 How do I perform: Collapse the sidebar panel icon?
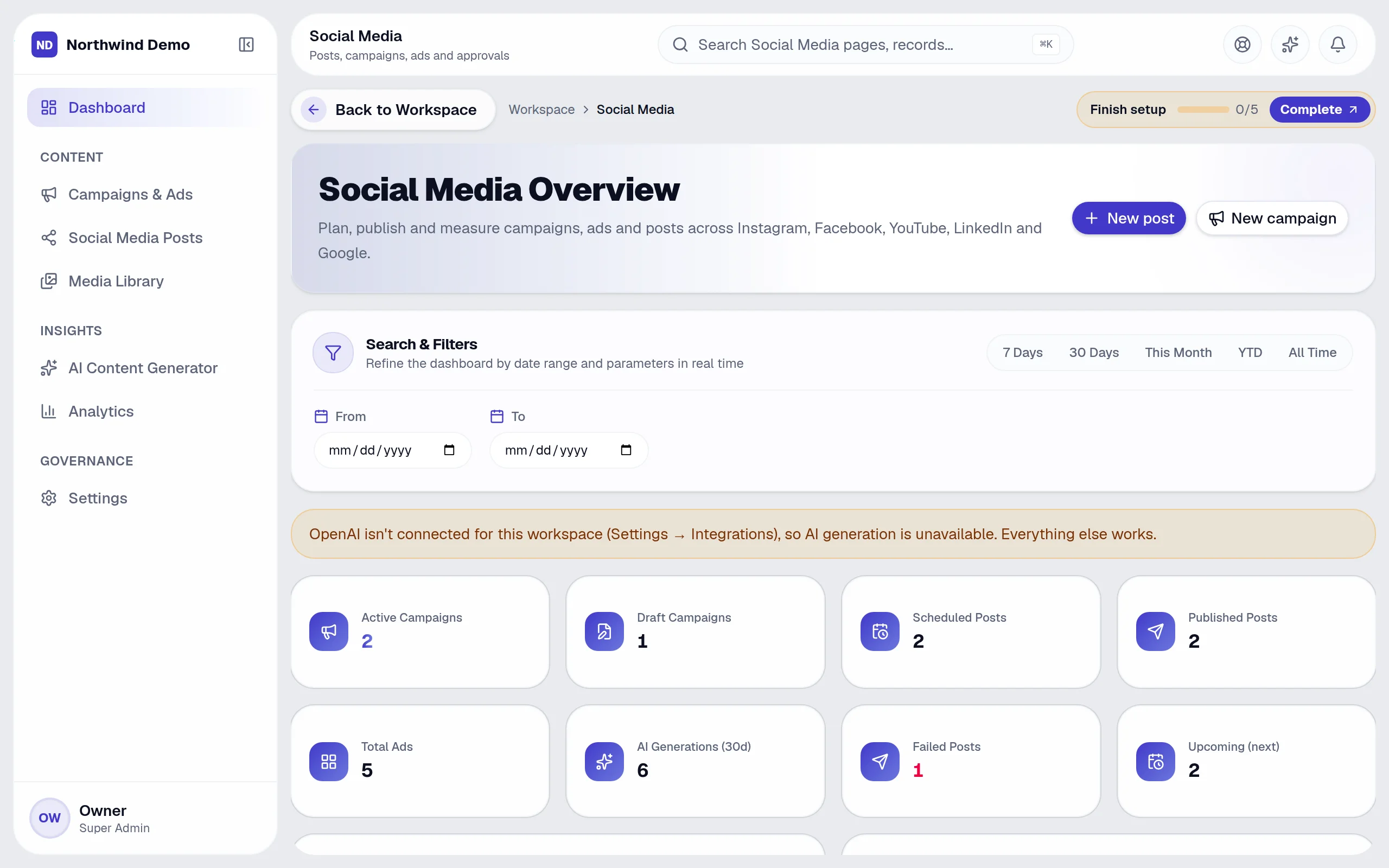tap(246, 44)
